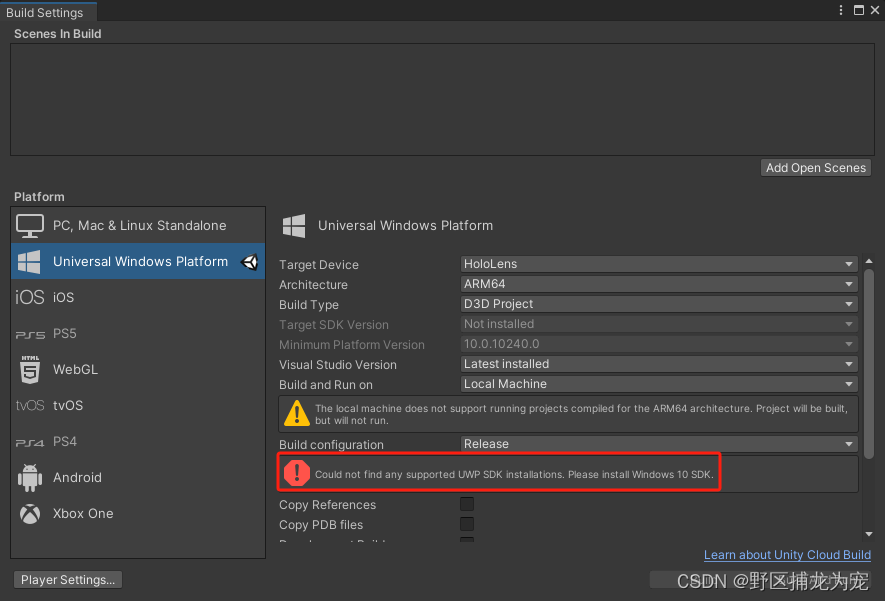This screenshot has width=885, height=601.
Task: Enable the Copy References checkbox
Action: pos(467,505)
